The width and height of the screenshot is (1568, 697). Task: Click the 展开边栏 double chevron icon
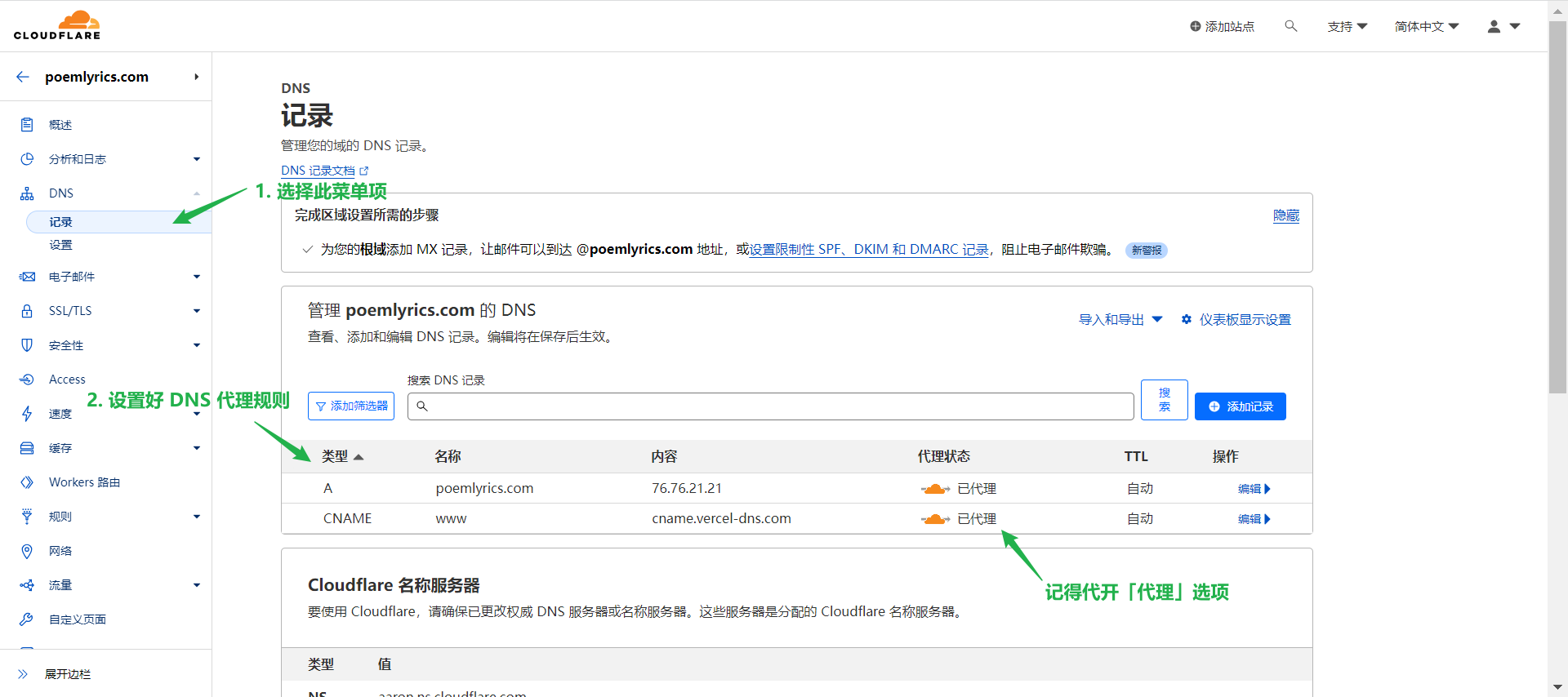point(23,674)
